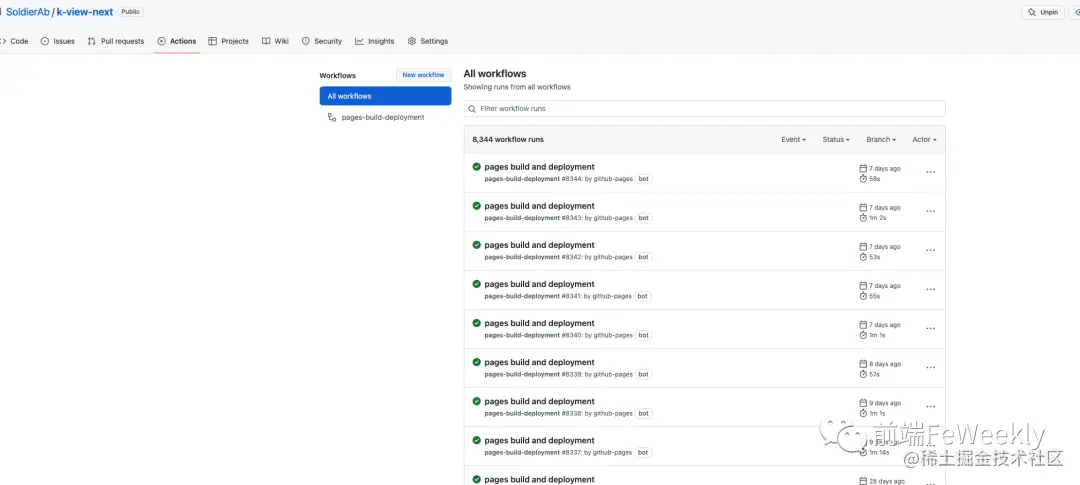
Task: Click the '55s' duration of run #8341
Action: click(875, 296)
